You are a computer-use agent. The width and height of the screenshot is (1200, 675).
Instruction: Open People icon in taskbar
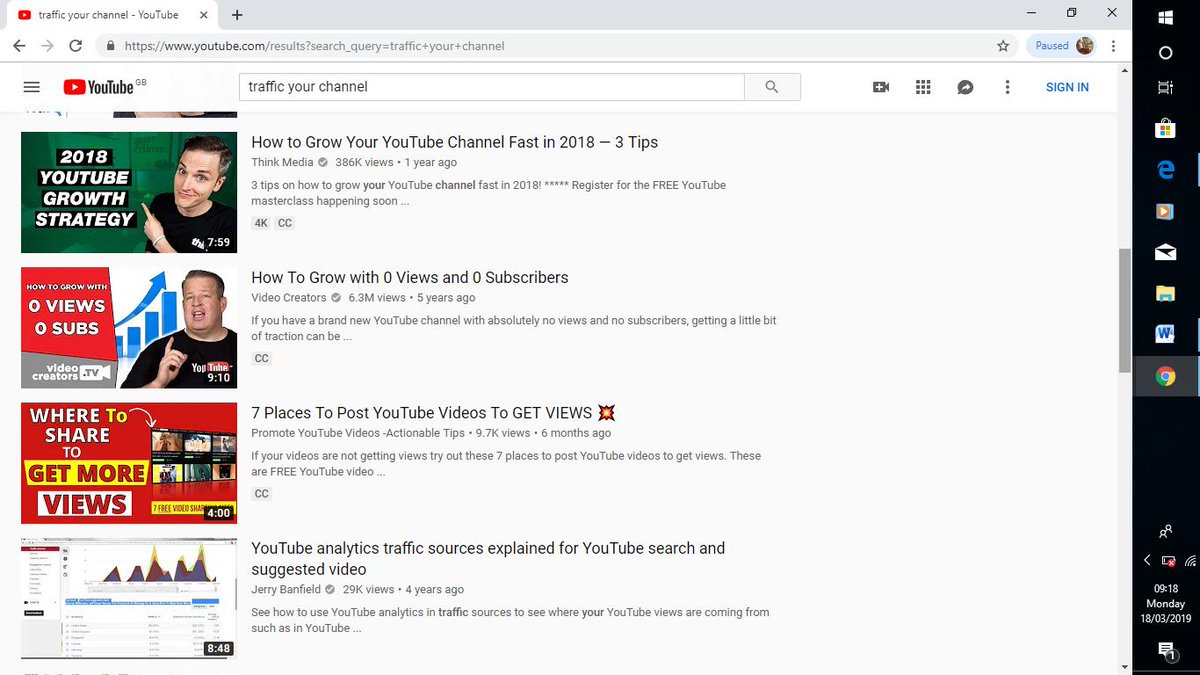(1166, 531)
